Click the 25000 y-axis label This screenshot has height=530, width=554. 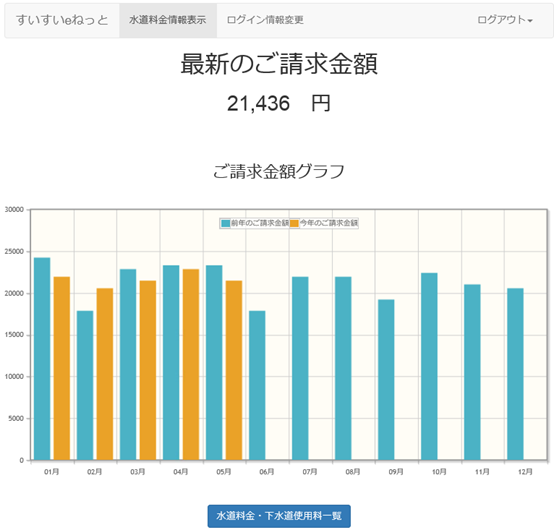coord(14,252)
